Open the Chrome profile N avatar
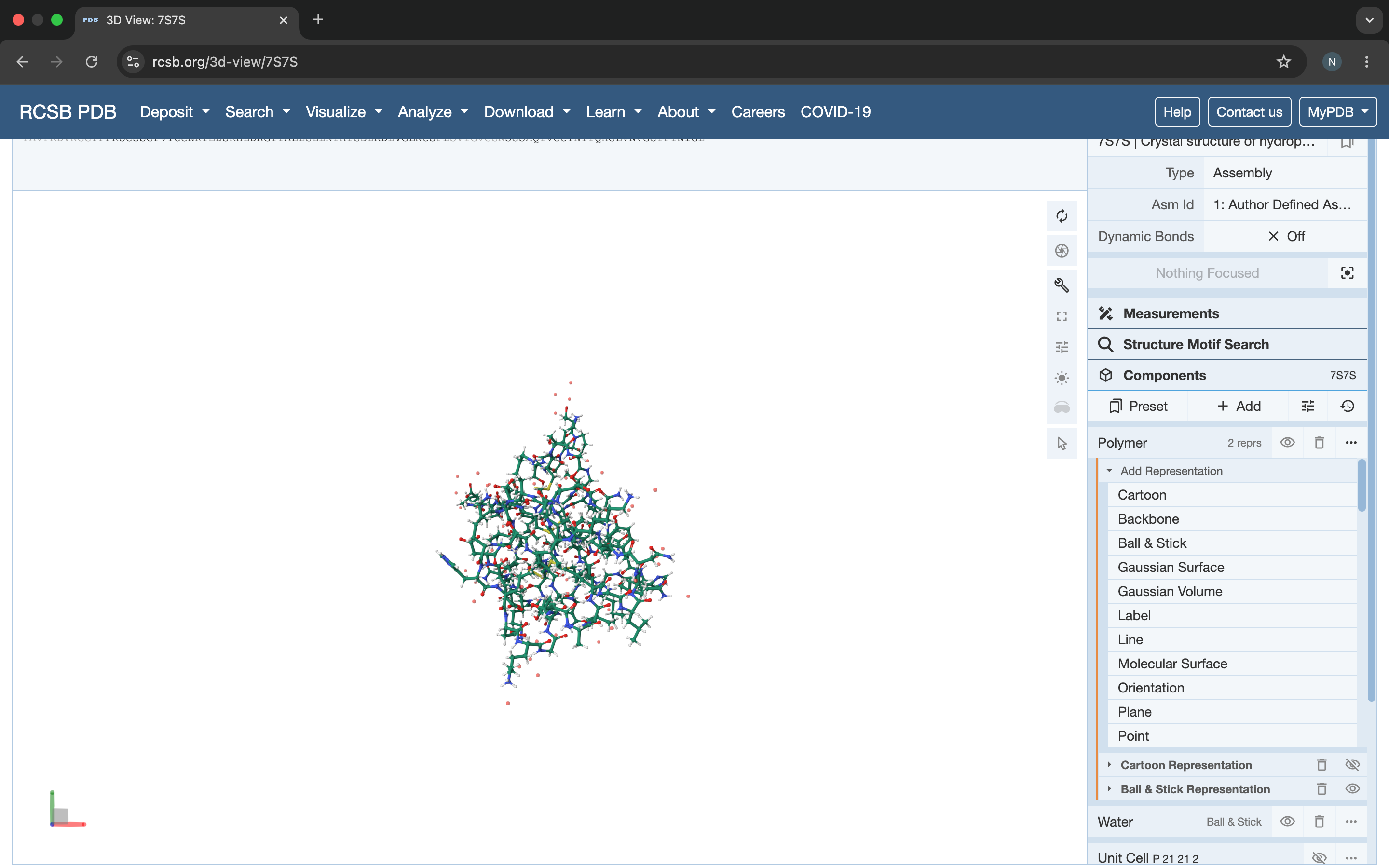 tap(1332, 61)
